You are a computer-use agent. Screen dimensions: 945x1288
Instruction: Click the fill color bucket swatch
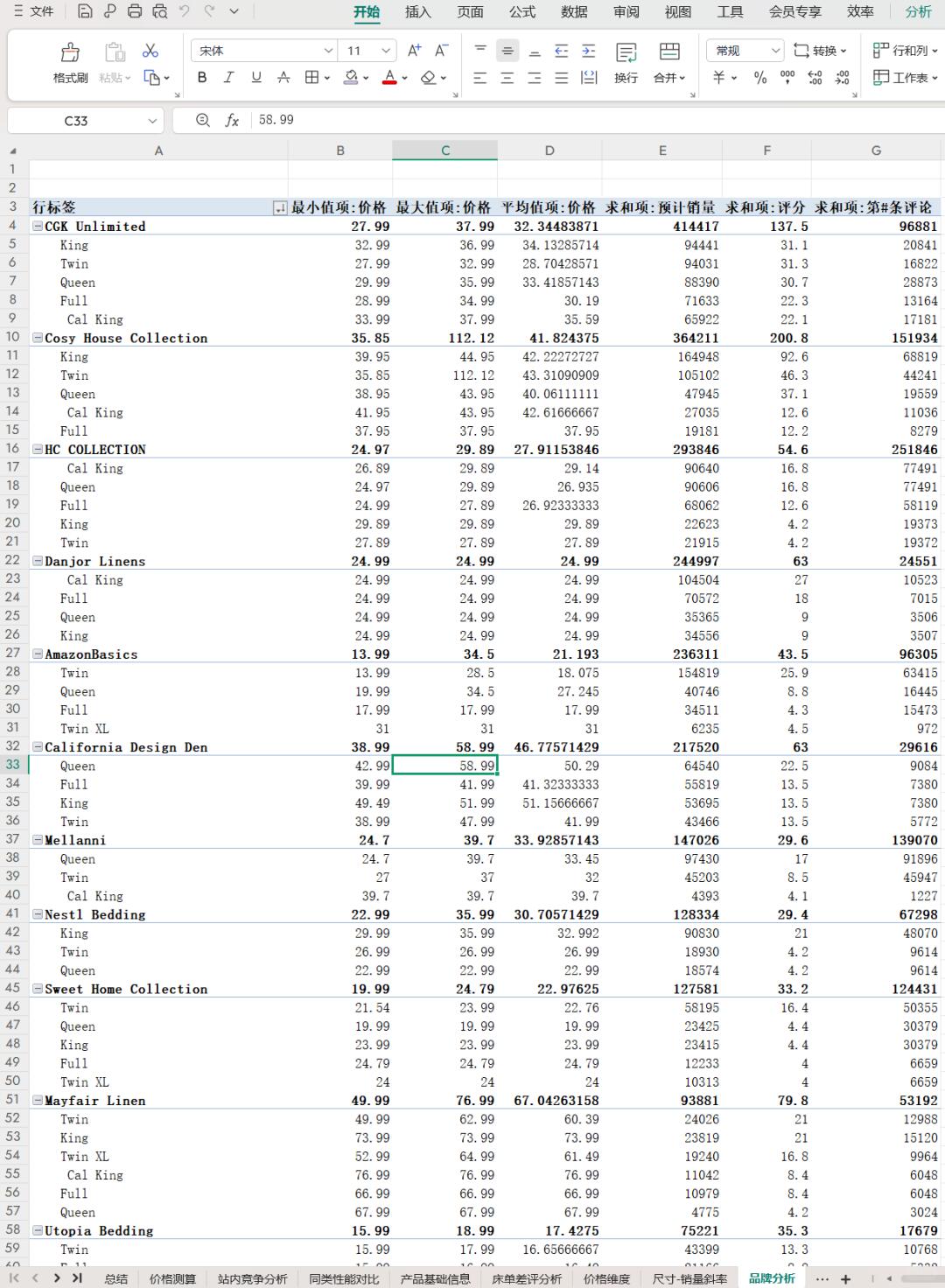click(350, 78)
